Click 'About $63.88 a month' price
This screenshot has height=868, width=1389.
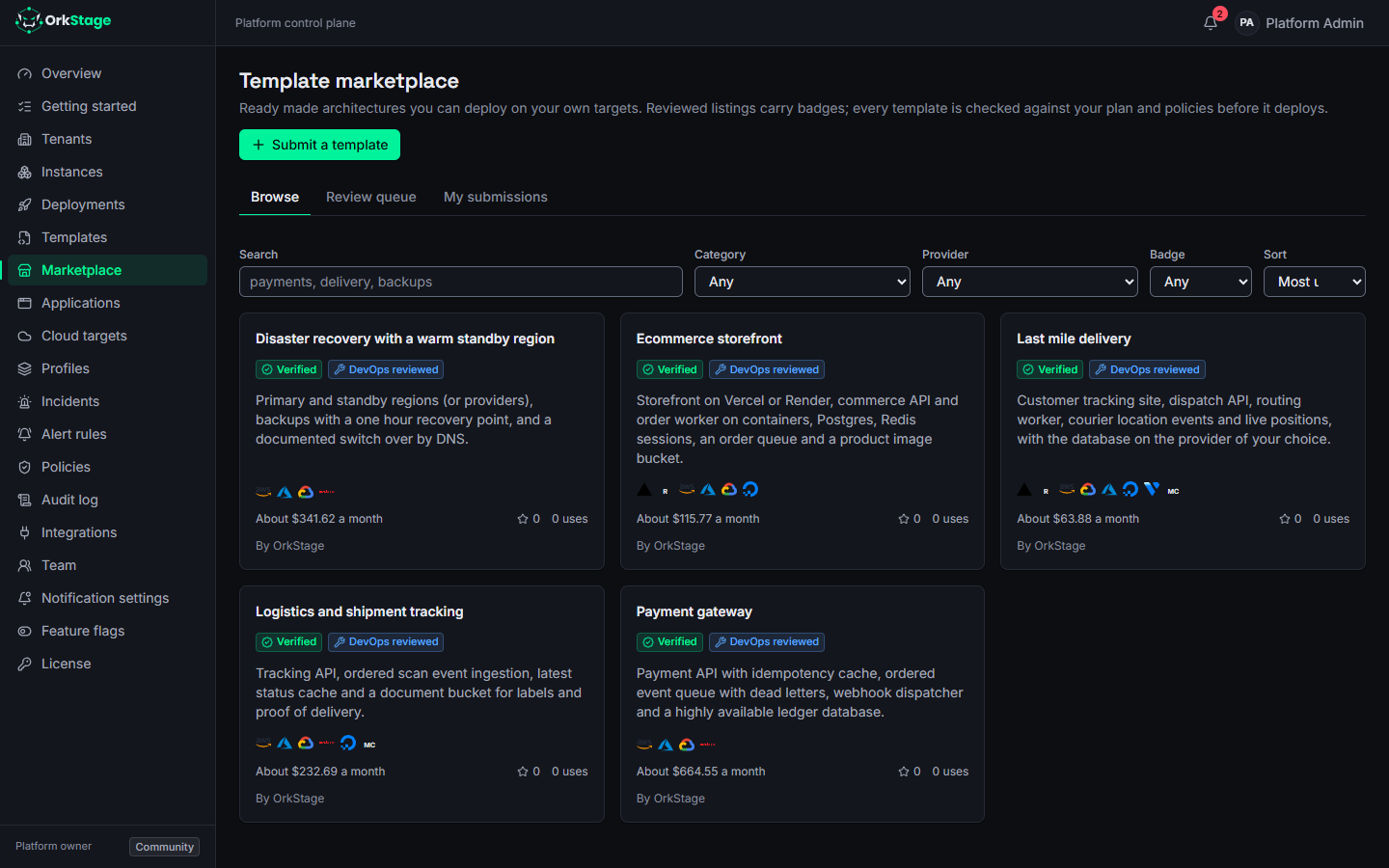pos(1078,519)
